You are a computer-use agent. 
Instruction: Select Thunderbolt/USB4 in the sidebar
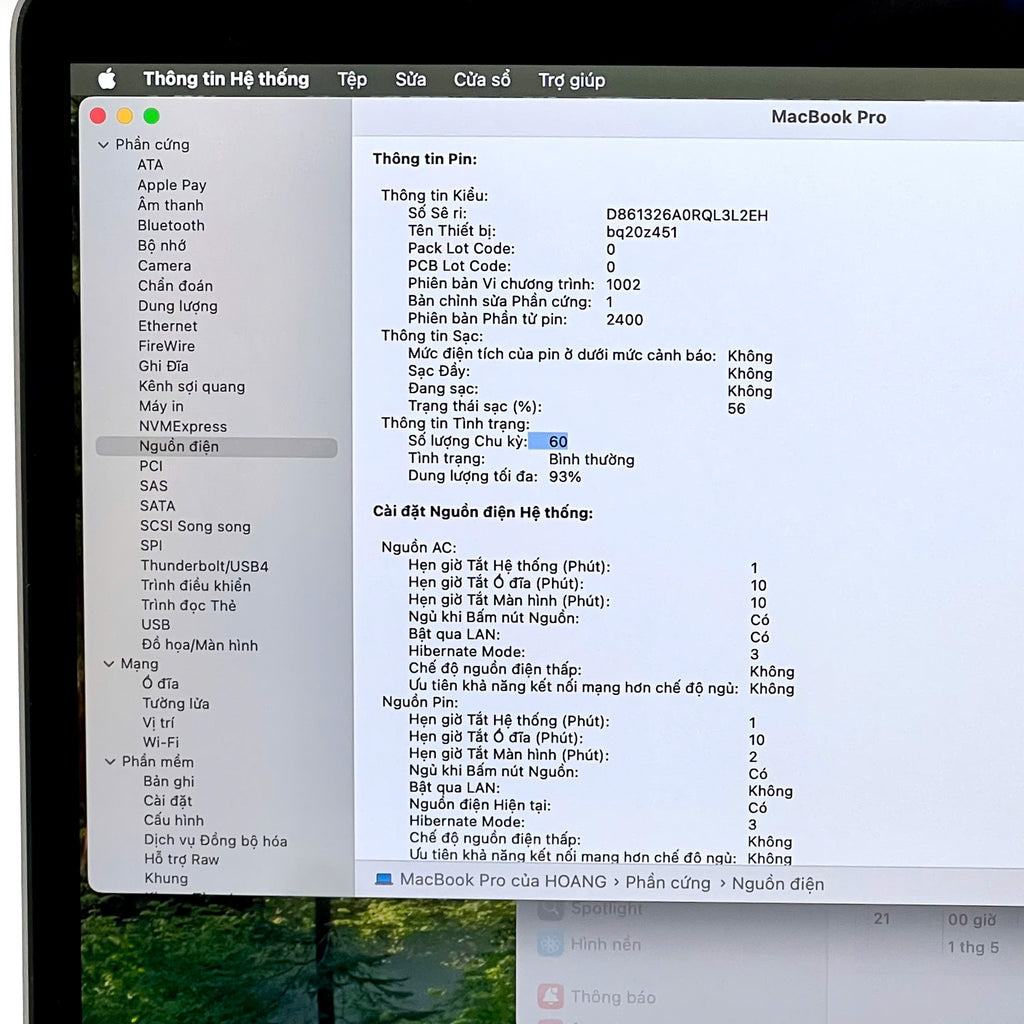(x=204, y=566)
